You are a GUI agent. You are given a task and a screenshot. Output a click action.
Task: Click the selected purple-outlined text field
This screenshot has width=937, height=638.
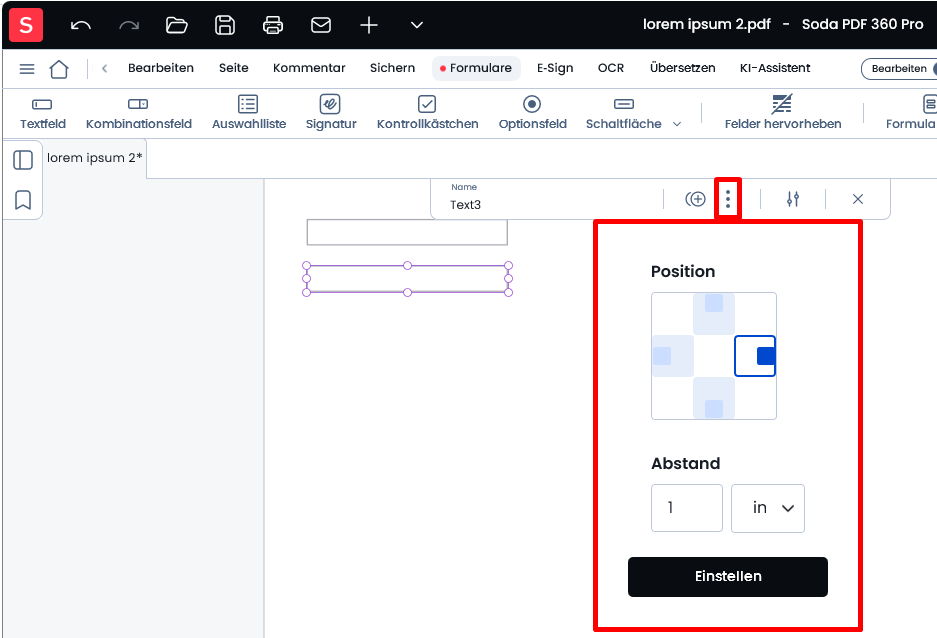pos(407,279)
